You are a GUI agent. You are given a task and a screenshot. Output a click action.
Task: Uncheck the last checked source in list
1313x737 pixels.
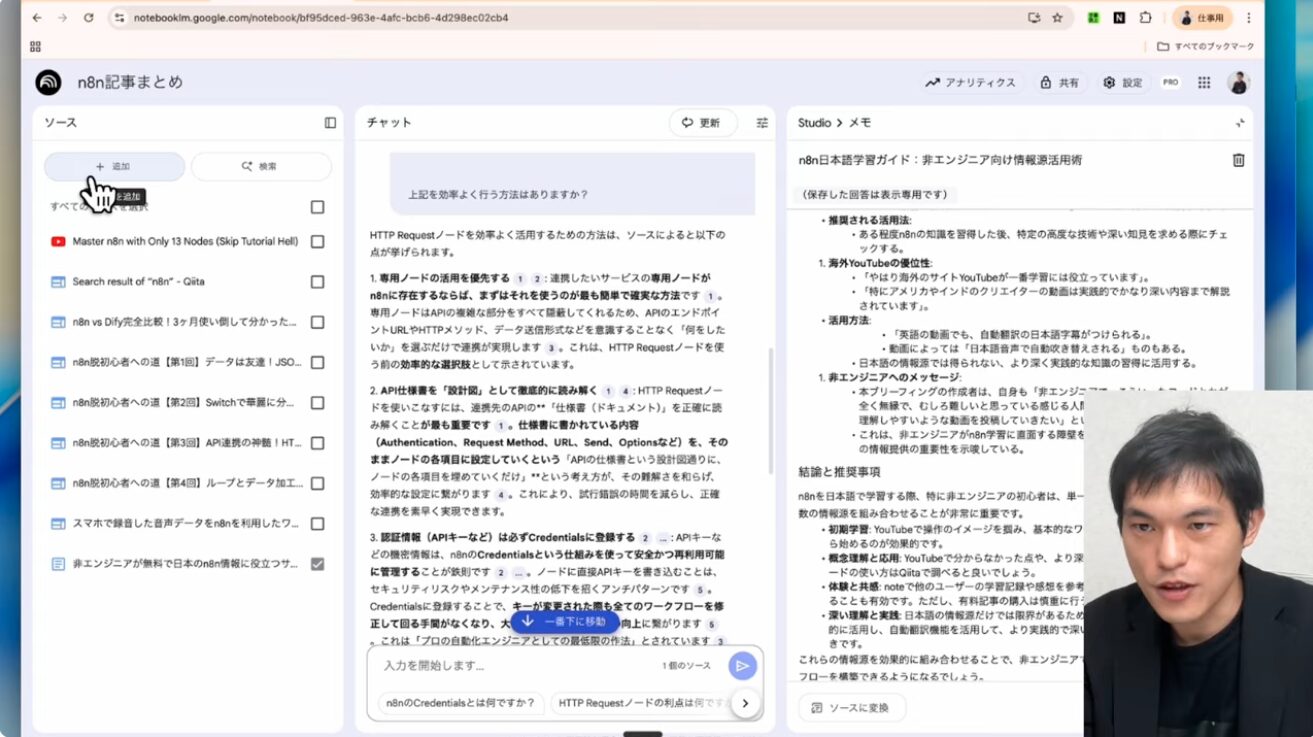coord(317,564)
